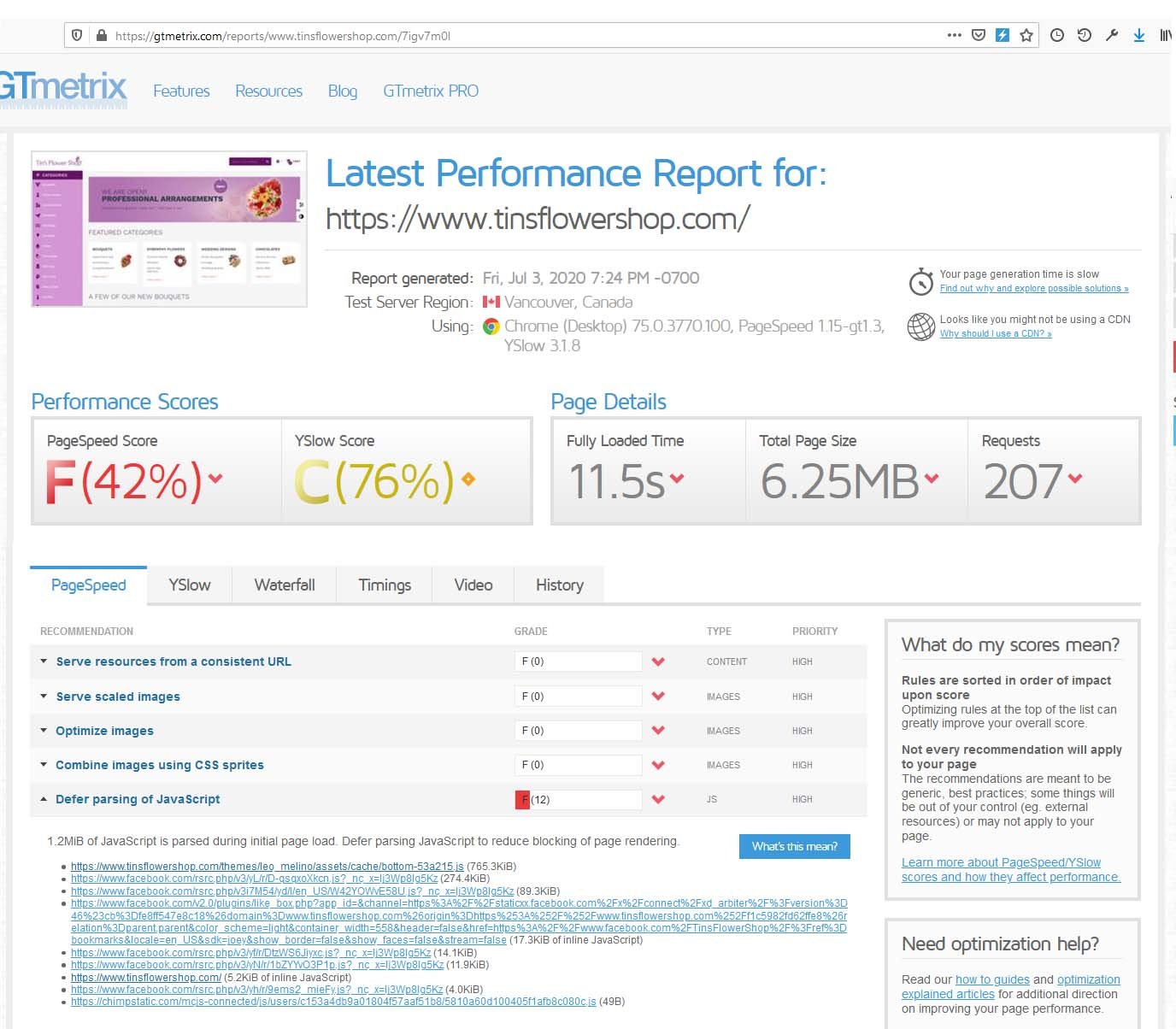Click red chevron on Serve resources from a consistent URL row
The height and width of the screenshot is (1029, 1176).
pyautogui.click(x=658, y=661)
